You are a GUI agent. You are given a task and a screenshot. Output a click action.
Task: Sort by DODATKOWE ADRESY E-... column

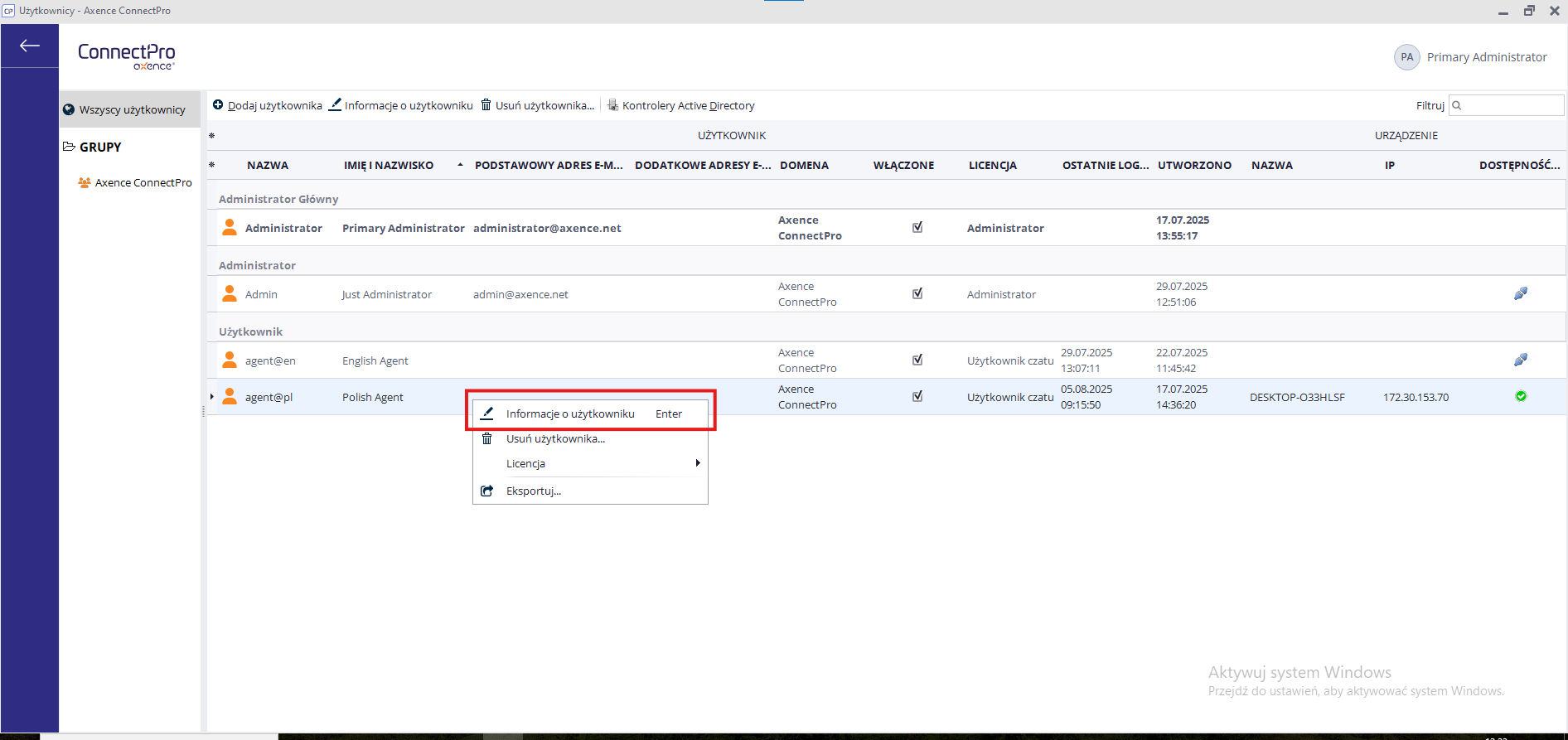703,165
